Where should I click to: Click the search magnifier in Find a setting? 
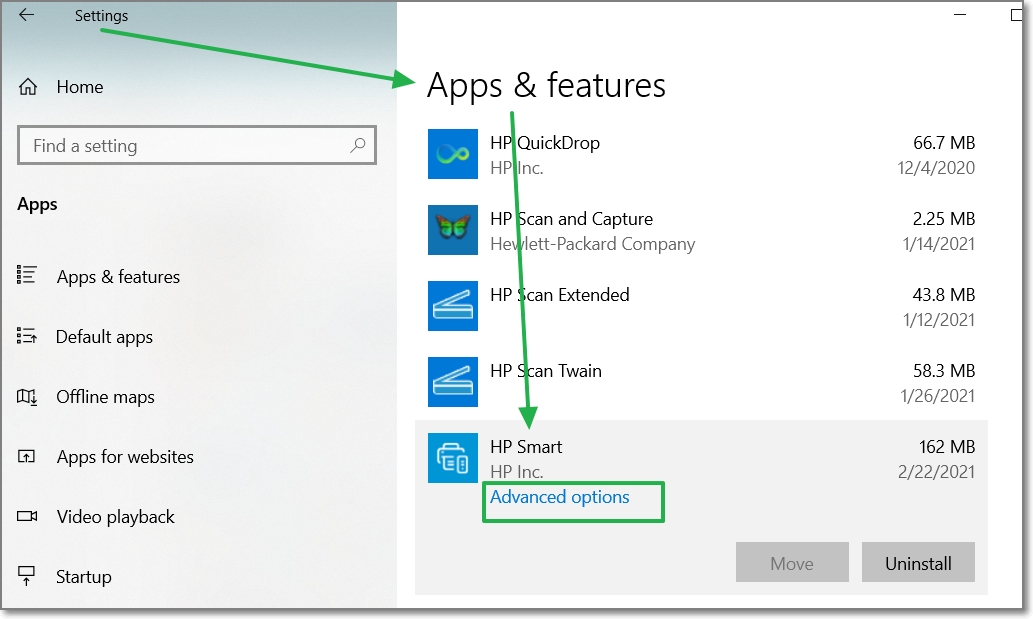[x=358, y=145]
